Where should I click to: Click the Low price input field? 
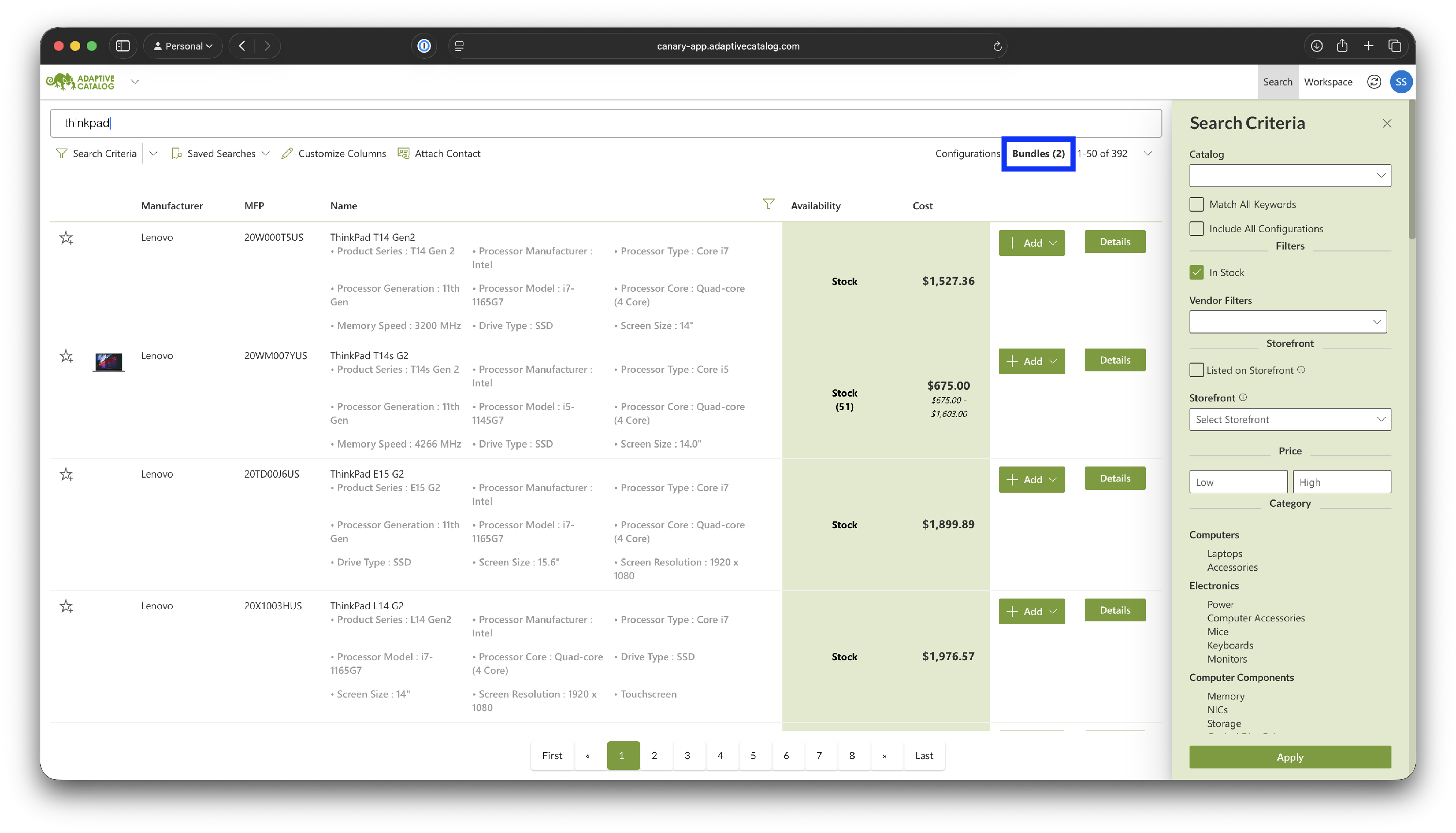coord(1238,482)
